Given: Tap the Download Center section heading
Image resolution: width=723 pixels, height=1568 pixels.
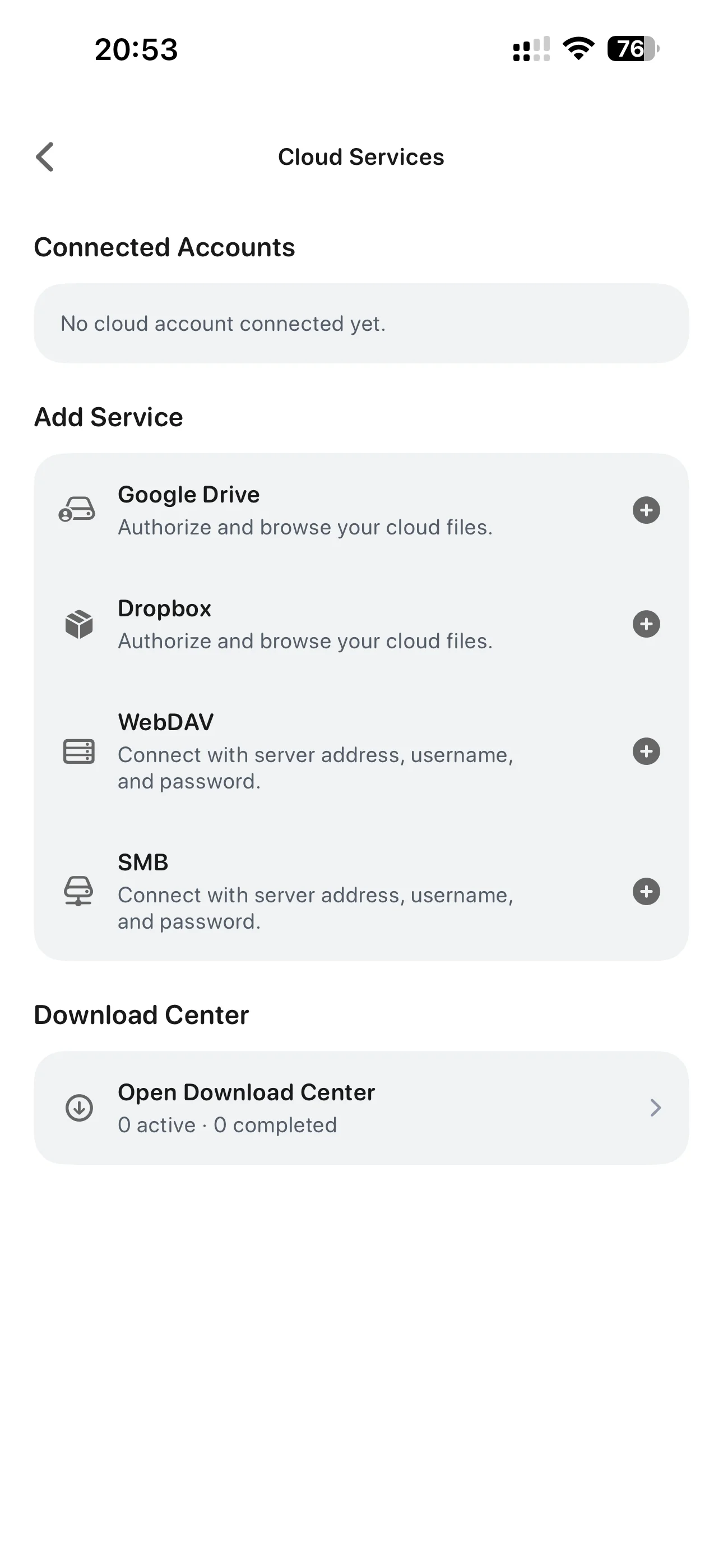Looking at the screenshot, I should [x=141, y=1014].
